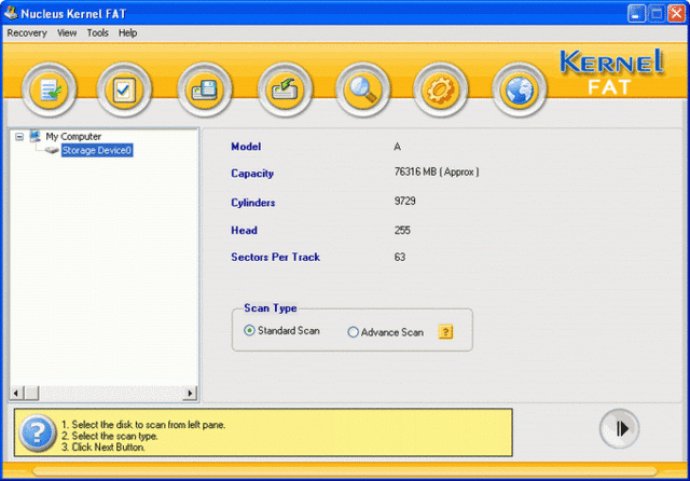This screenshot has height=481, width=690.
Task: Click the Sectors Per Track label
Action: pyautogui.click(x=275, y=257)
